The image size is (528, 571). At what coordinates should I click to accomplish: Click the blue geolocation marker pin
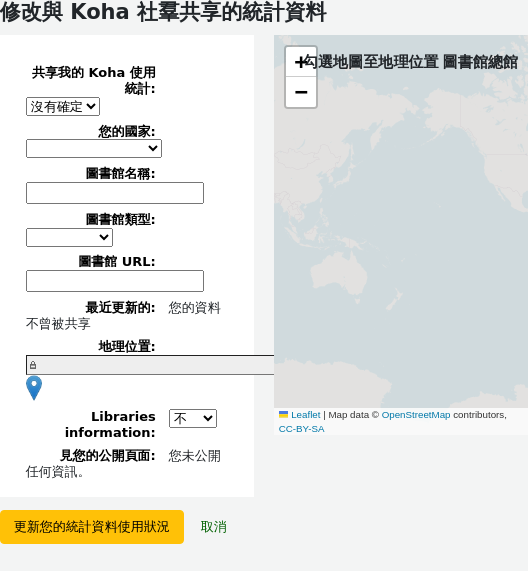pos(34,389)
